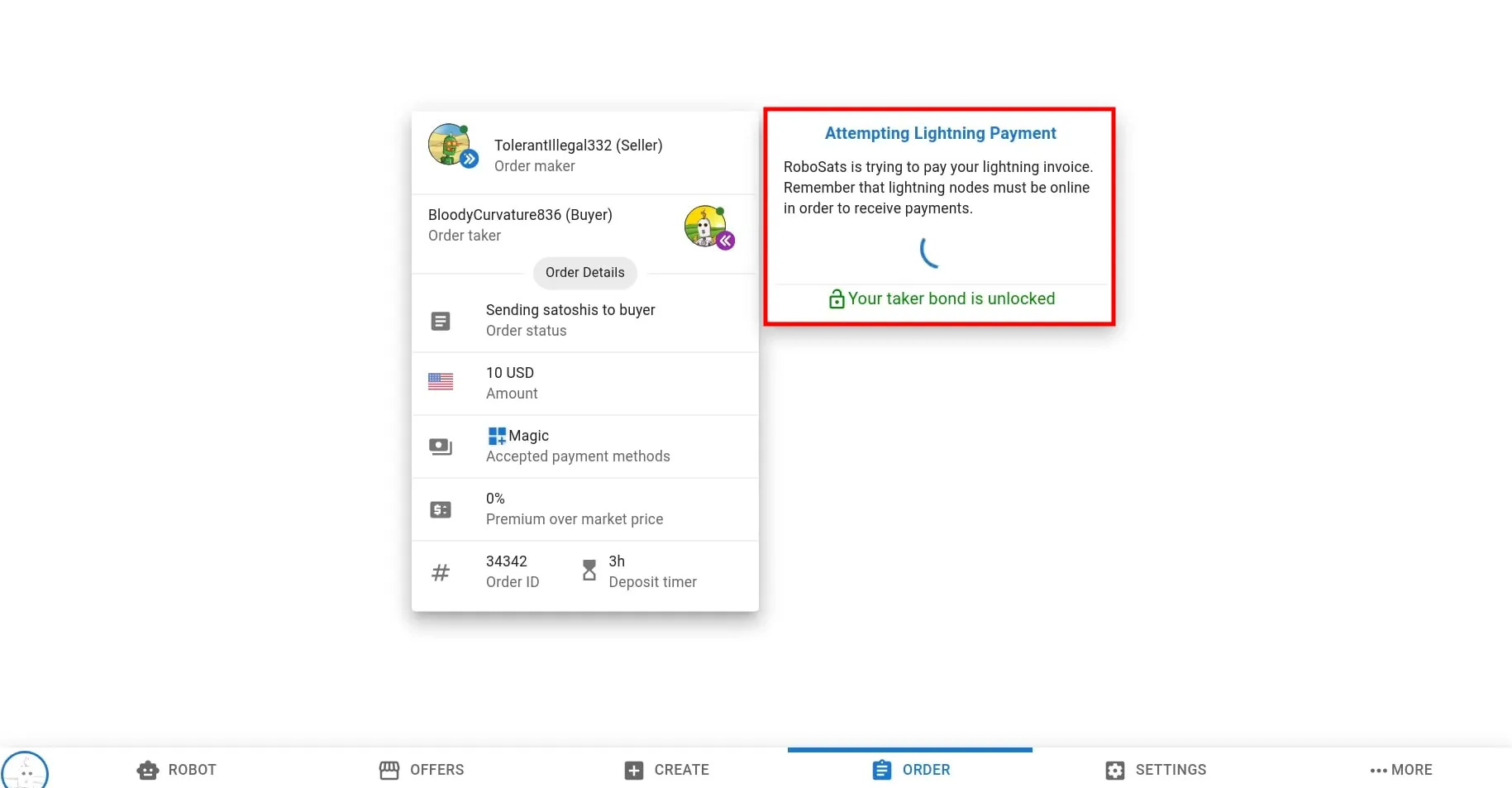Viewport: 1512px width, 788px height.
Task: Click 'TolerantIllegal332 (Seller)' name
Action: click(x=579, y=146)
